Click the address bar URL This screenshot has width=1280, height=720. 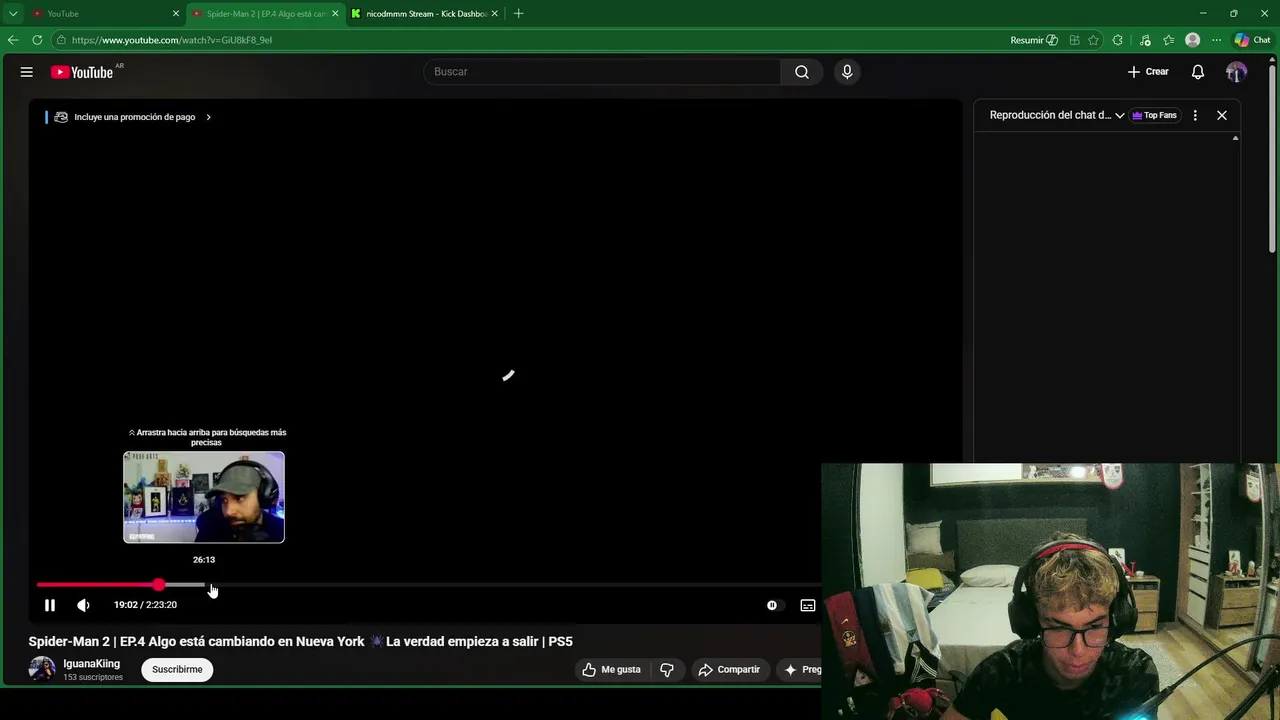point(172,40)
